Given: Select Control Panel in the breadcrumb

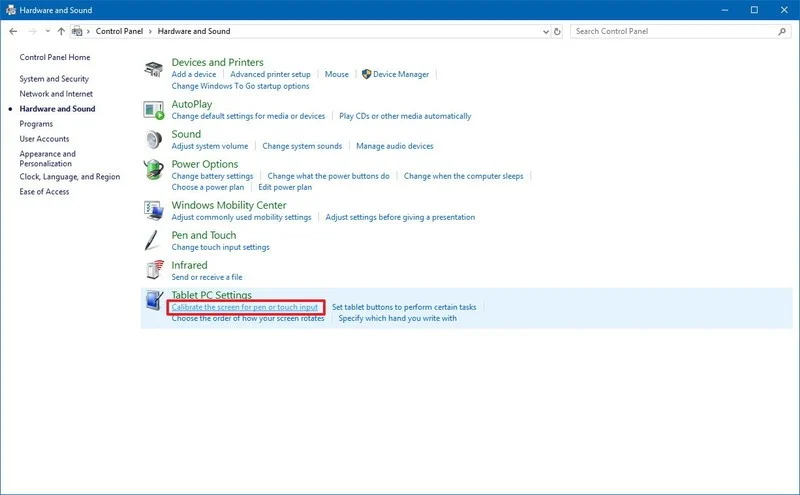Looking at the screenshot, I should tap(119, 31).
